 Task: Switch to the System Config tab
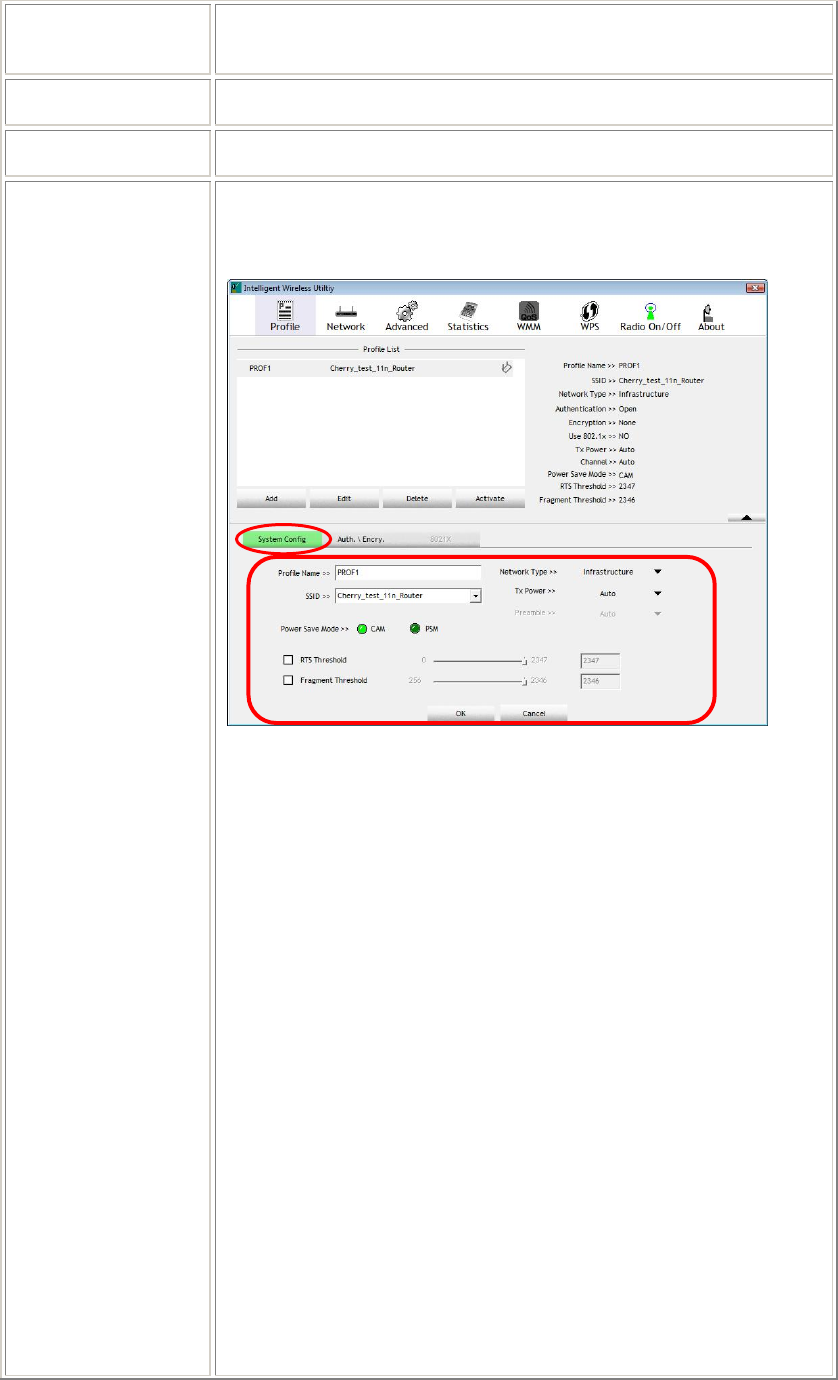(281, 538)
